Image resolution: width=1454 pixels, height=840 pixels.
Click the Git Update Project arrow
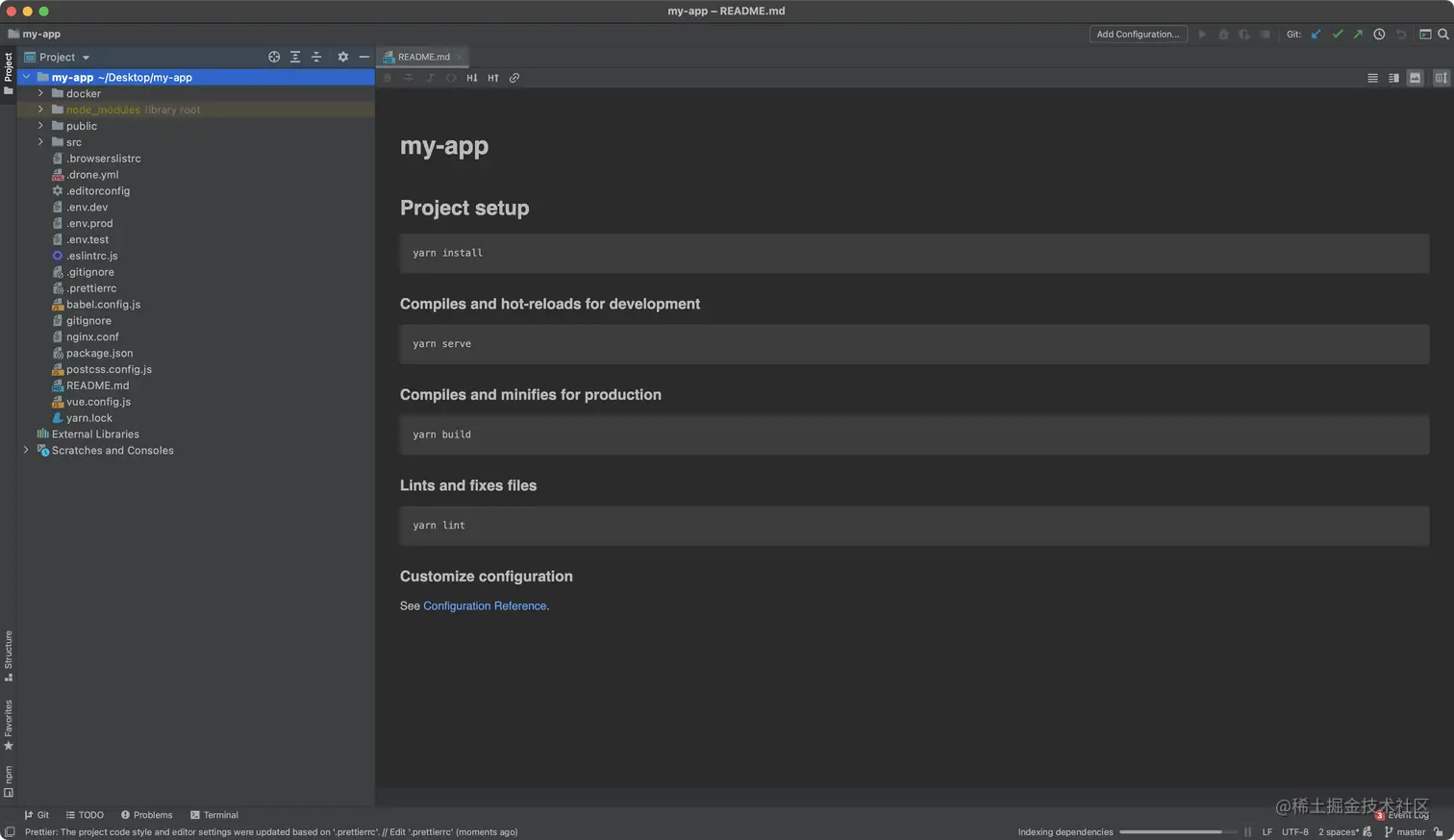pyautogui.click(x=1316, y=34)
